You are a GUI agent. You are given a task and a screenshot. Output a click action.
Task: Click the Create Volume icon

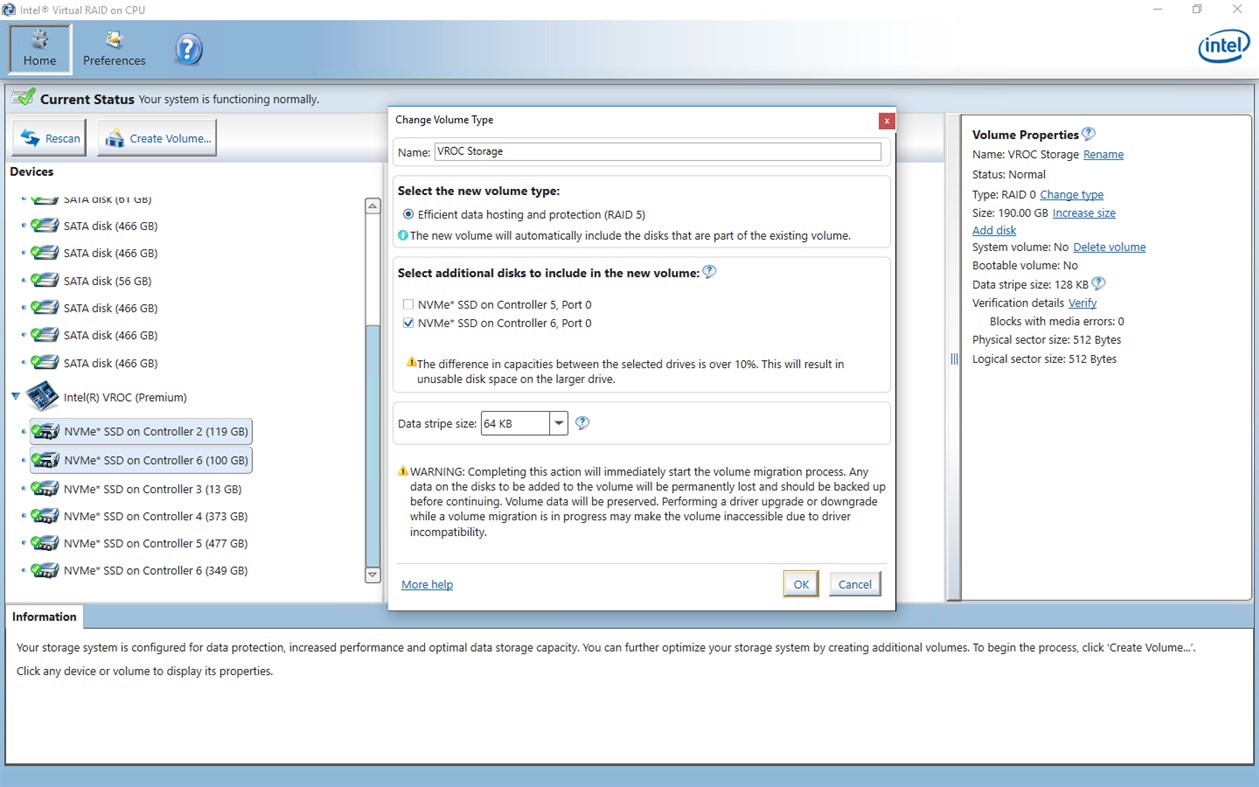(x=118, y=138)
